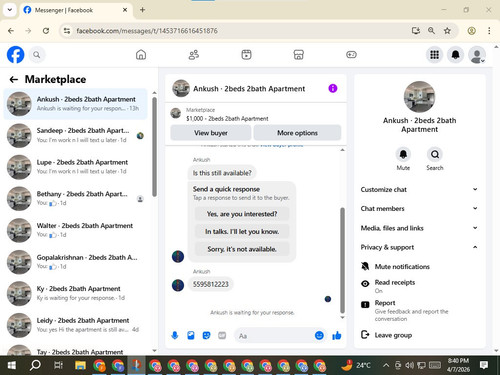Bookmark this page with the star icon
500x375 pixels.
[447, 31]
